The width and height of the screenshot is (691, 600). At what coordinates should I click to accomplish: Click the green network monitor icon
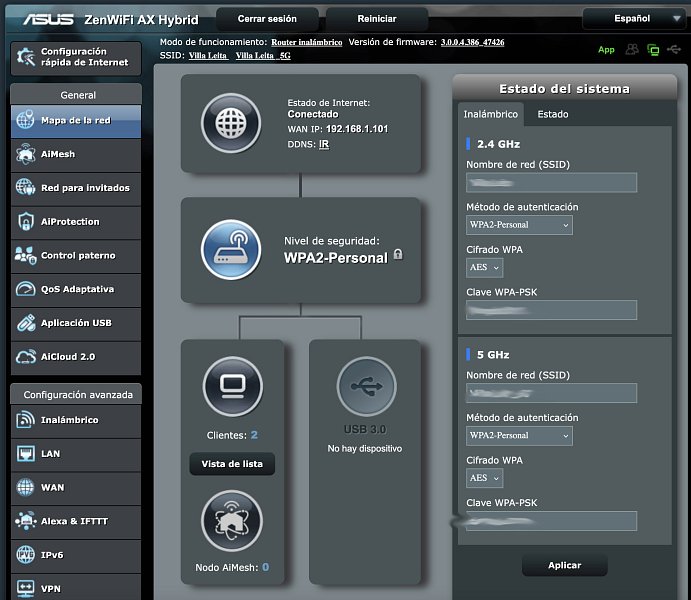tap(653, 50)
